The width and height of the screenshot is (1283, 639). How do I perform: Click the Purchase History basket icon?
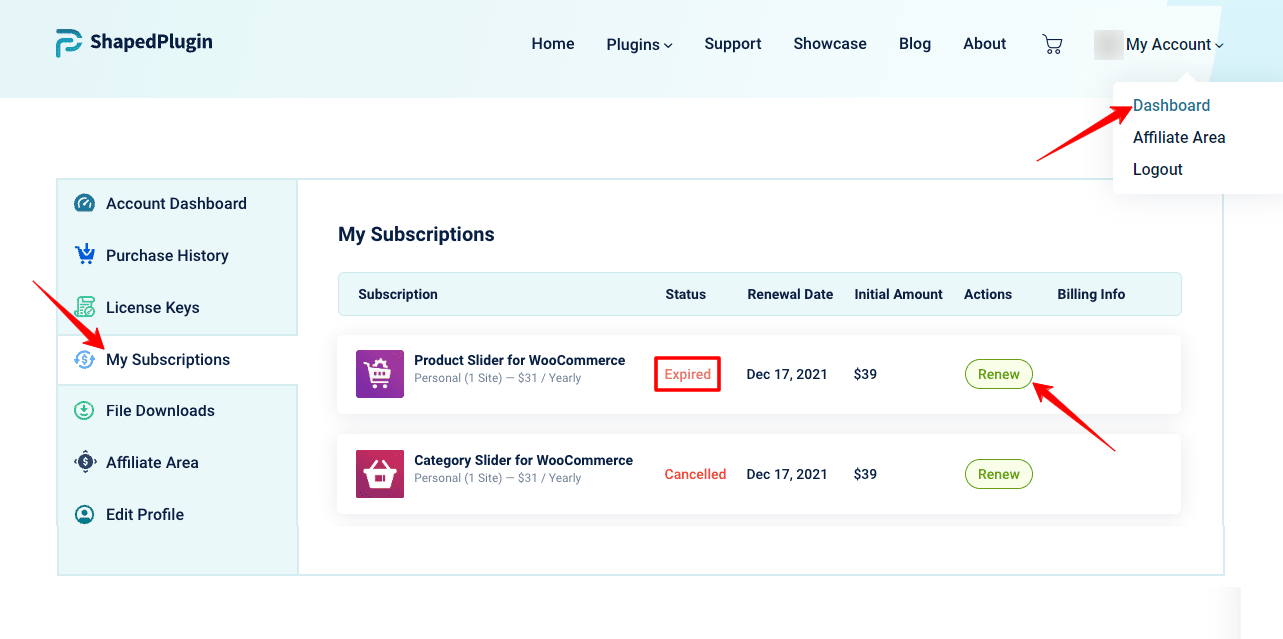[x=85, y=255]
